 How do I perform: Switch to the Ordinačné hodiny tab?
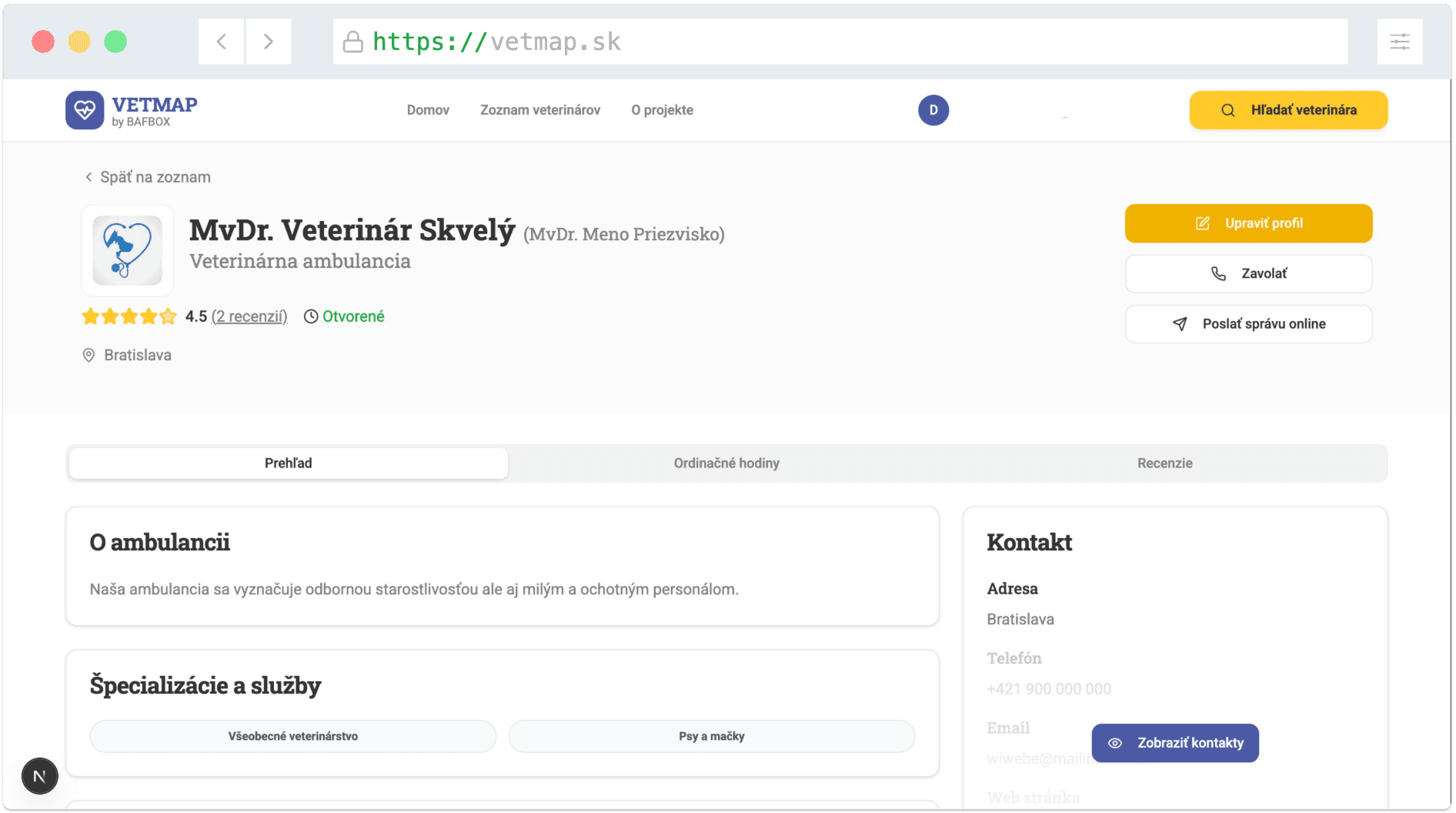pos(726,463)
